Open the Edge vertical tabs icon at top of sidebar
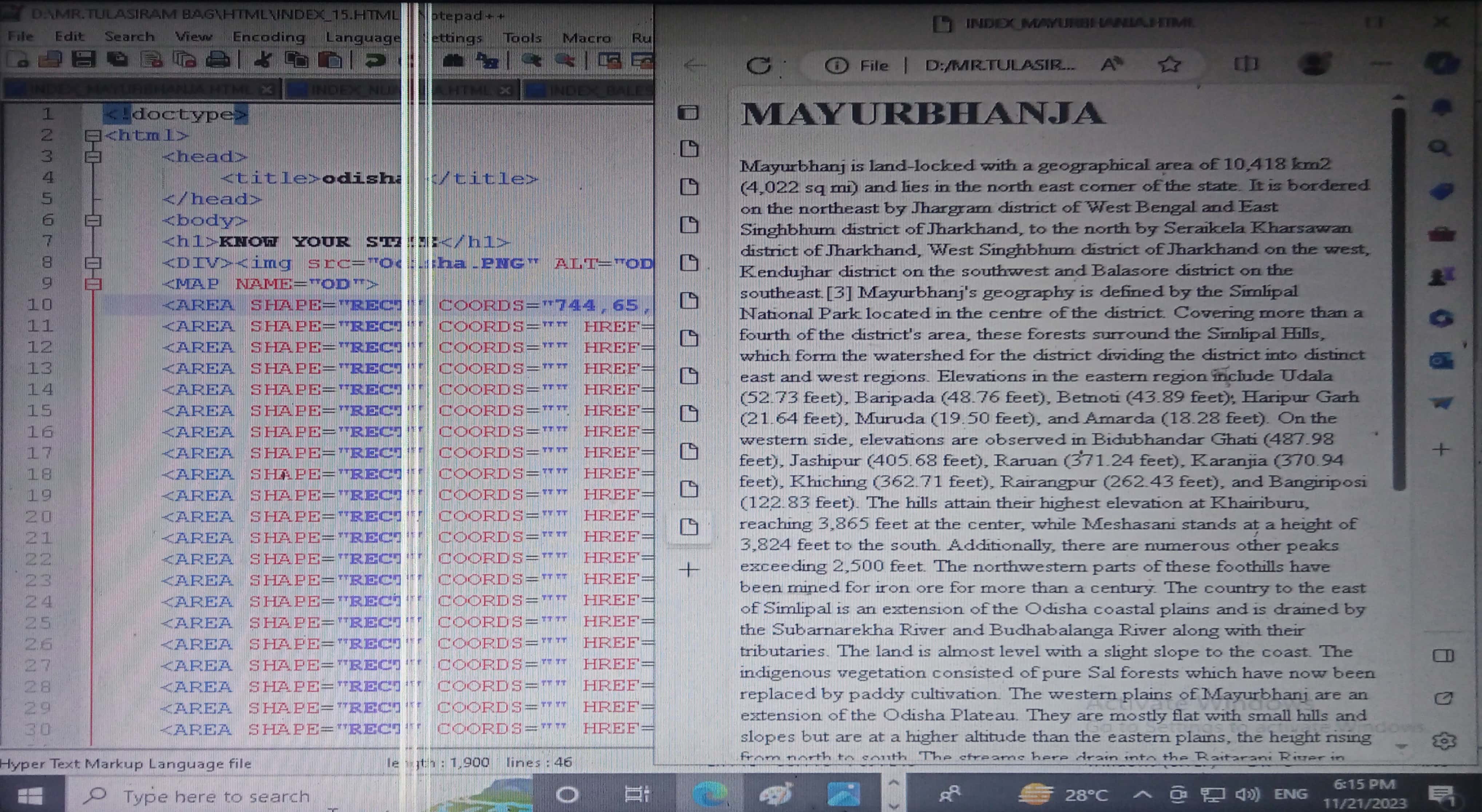The width and height of the screenshot is (1482, 812). 689,112
